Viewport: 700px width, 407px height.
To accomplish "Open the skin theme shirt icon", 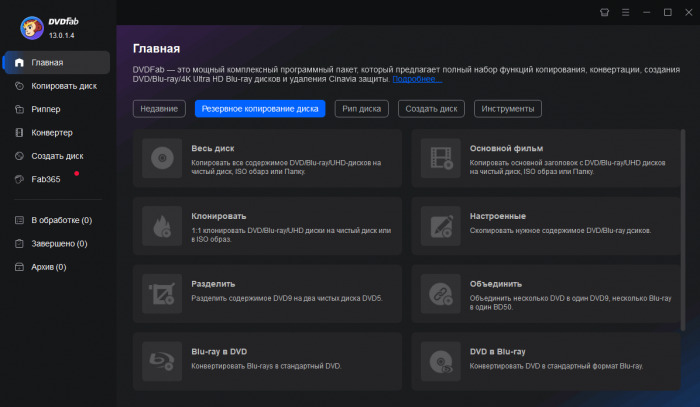I will (604, 12).
